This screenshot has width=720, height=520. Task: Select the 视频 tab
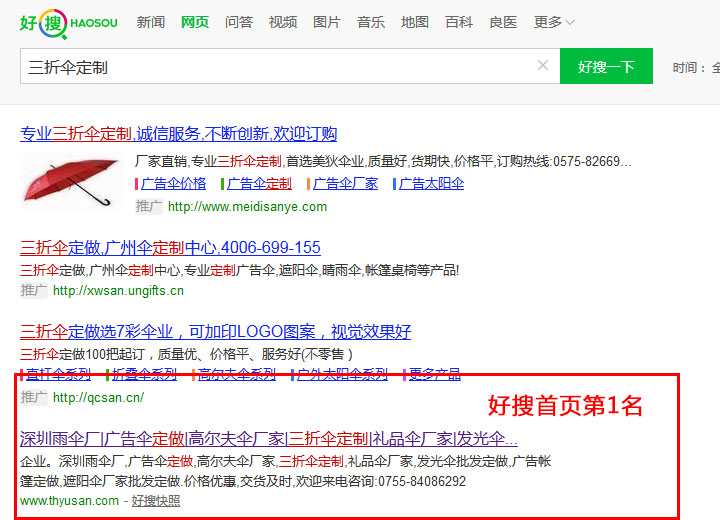(283, 22)
